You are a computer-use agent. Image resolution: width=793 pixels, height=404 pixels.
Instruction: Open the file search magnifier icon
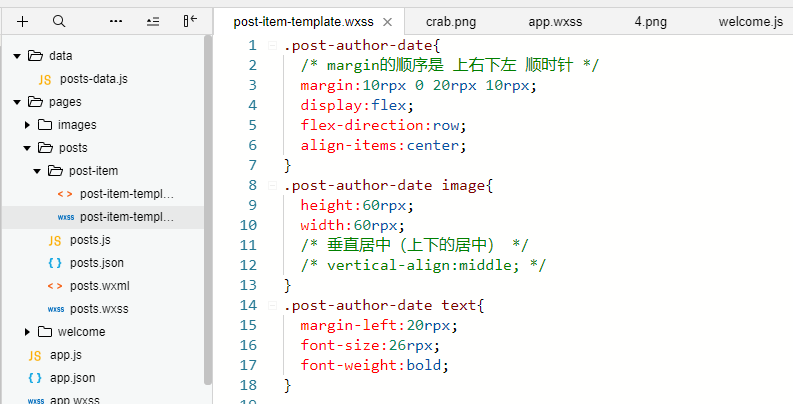tap(59, 21)
